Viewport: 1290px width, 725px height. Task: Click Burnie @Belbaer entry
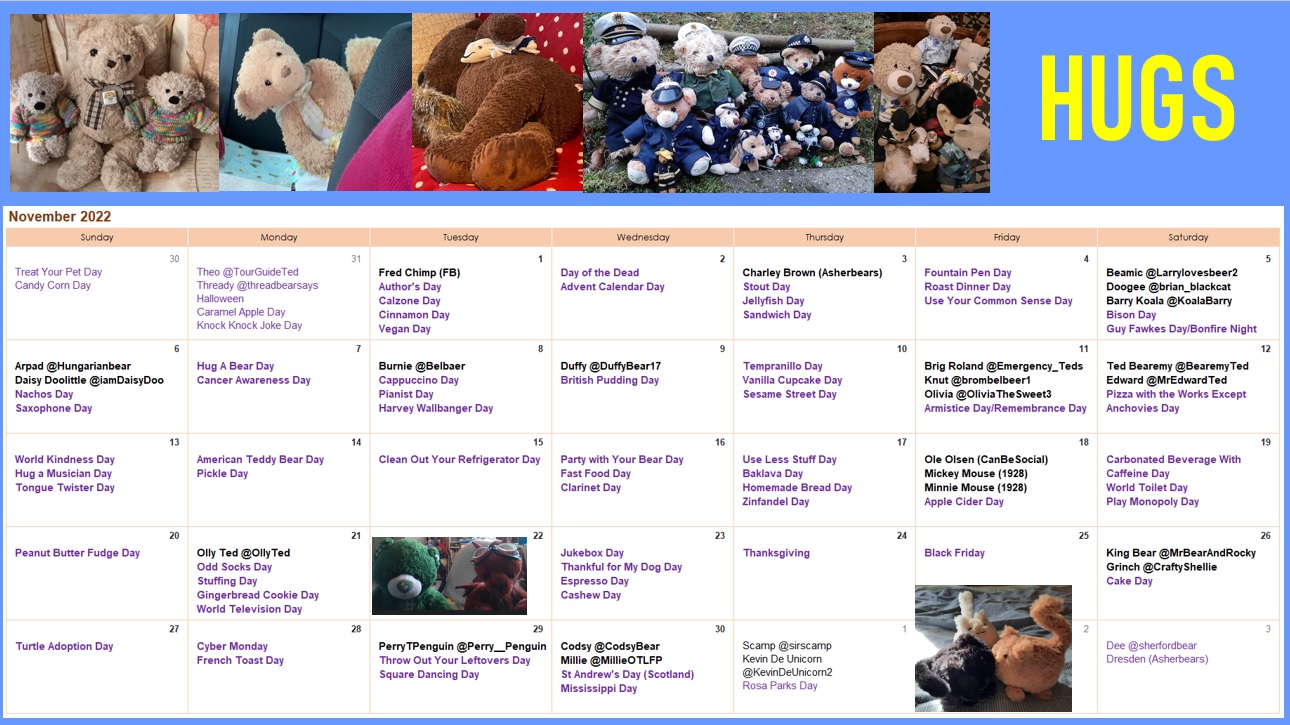tap(423, 366)
